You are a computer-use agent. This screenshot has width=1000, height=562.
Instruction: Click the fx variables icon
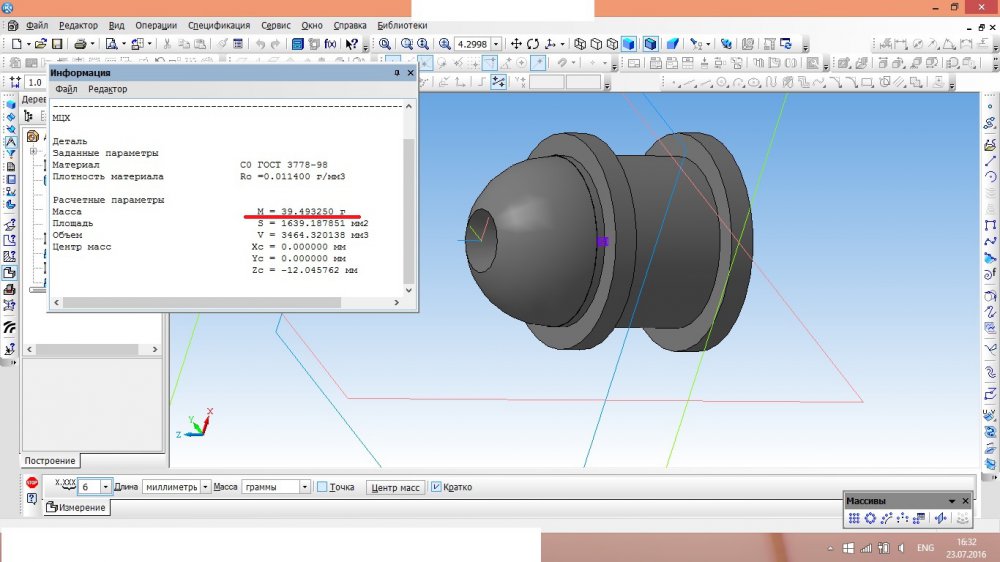click(x=329, y=44)
